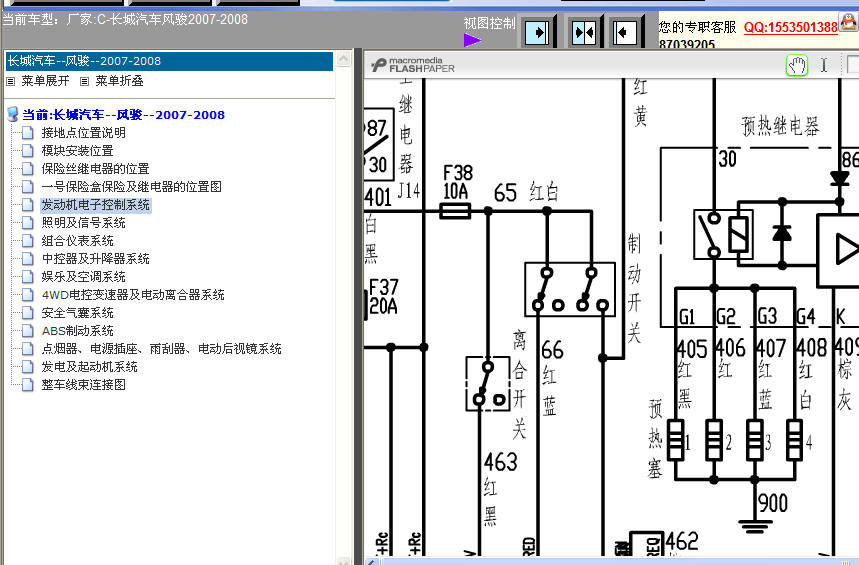Screen dimensions: 859x565
Task: Open 安全气囊系统 document
Action: point(77,313)
